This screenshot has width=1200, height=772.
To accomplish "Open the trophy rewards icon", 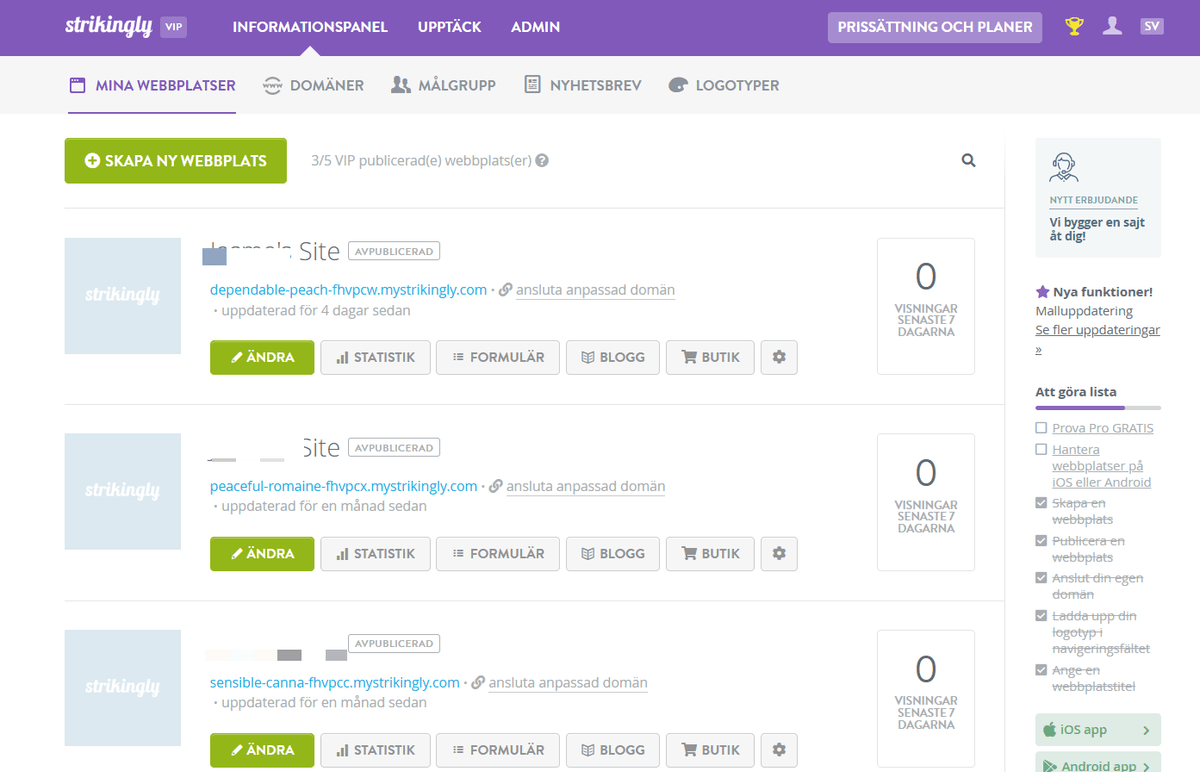I will coord(1075,27).
